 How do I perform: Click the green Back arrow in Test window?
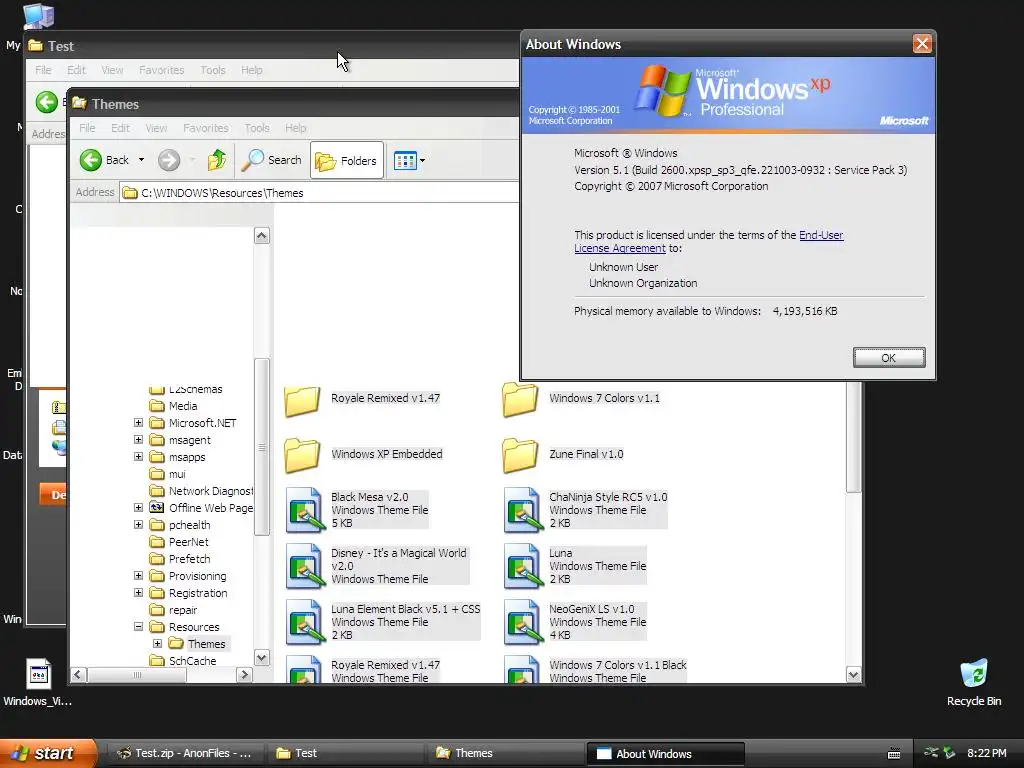tap(46, 102)
